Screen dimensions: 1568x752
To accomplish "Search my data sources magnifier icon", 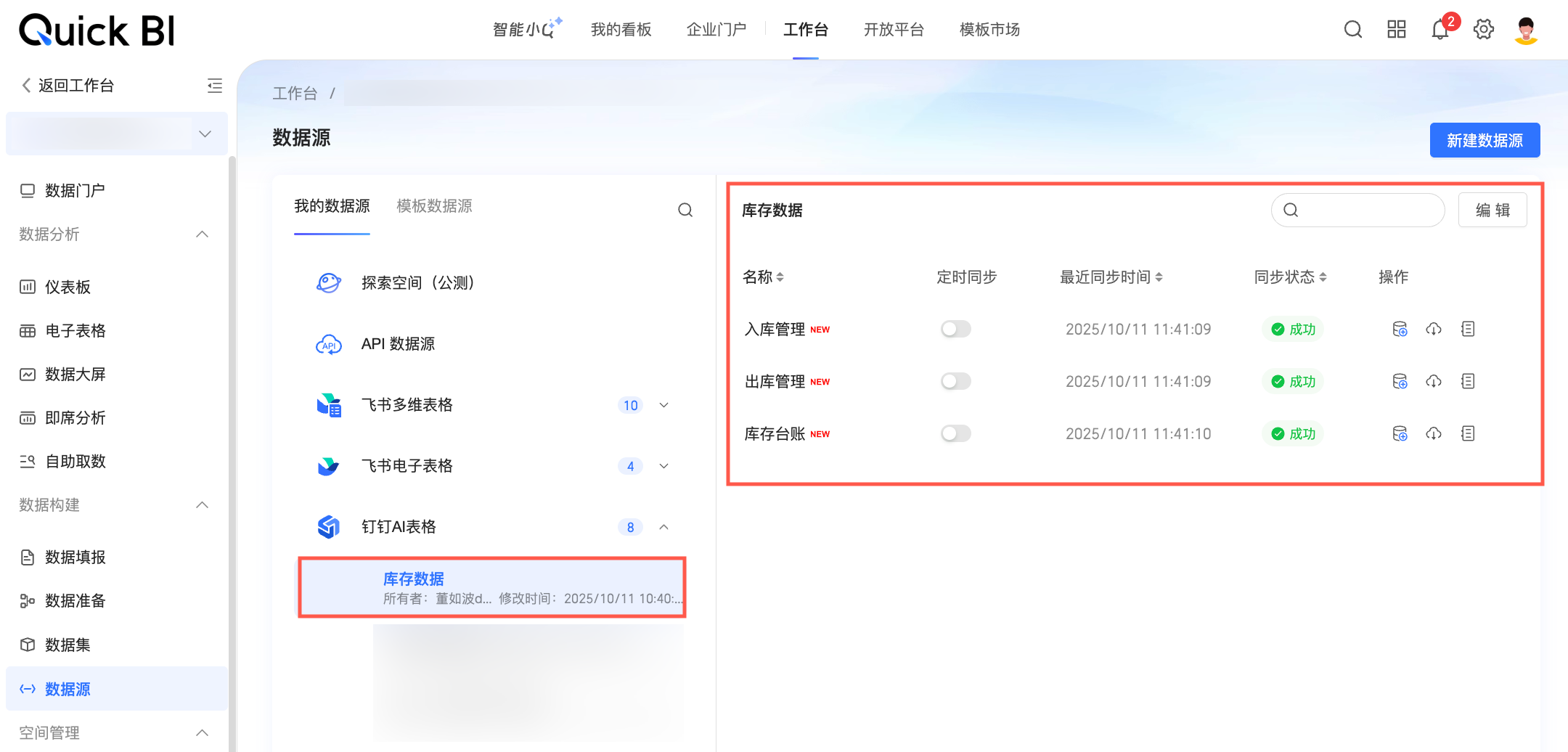I will pos(685,210).
